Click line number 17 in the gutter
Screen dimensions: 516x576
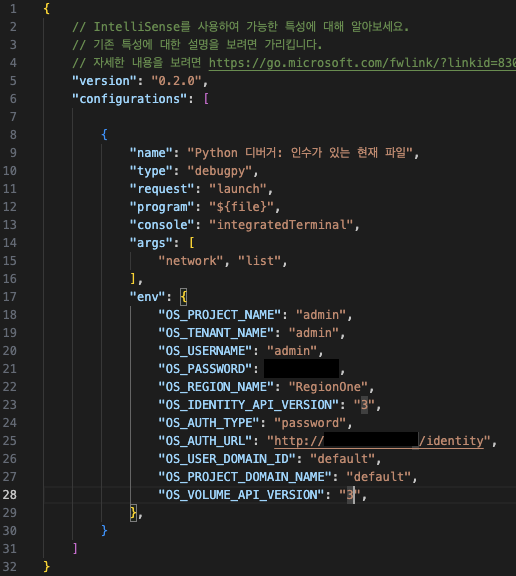coord(10,297)
